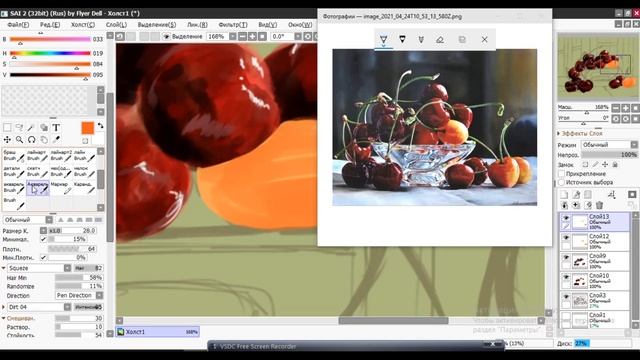Collapse the Squeeze brush shape section
The width and height of the screenshot is (640, 360).
point(4,268)
